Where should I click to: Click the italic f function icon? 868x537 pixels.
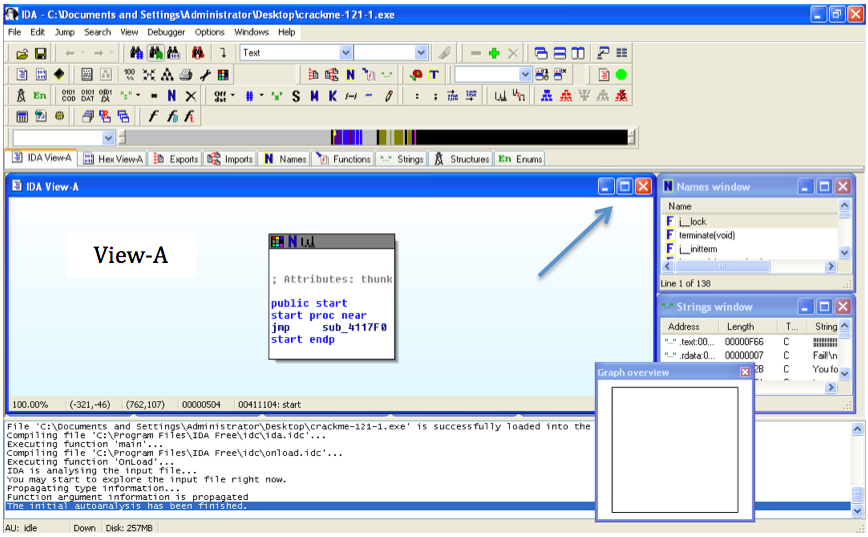(x=153, y=116)
